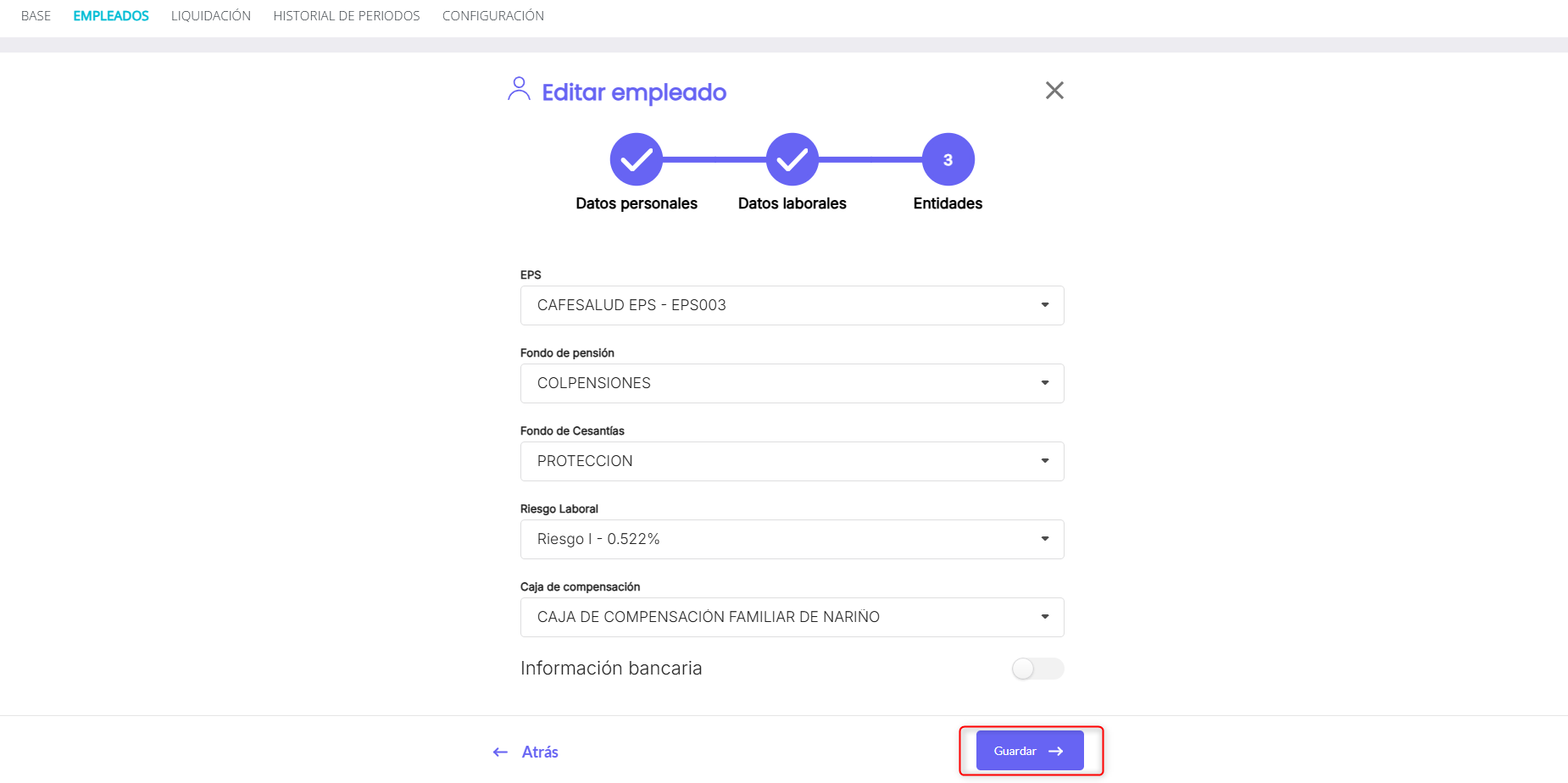This screenshot has height=783, width=1568.
Task: Open the EPS dropdown showing CAFESALUD EPS
Action: 792,305
